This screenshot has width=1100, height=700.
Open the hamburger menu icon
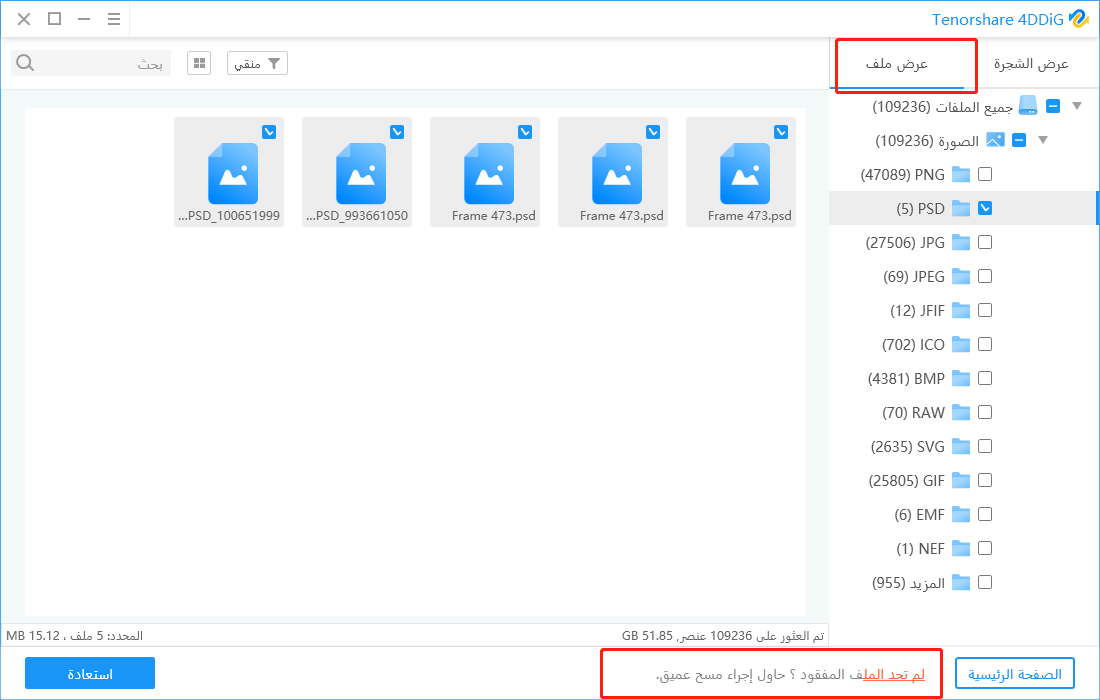tap(114, 19)
